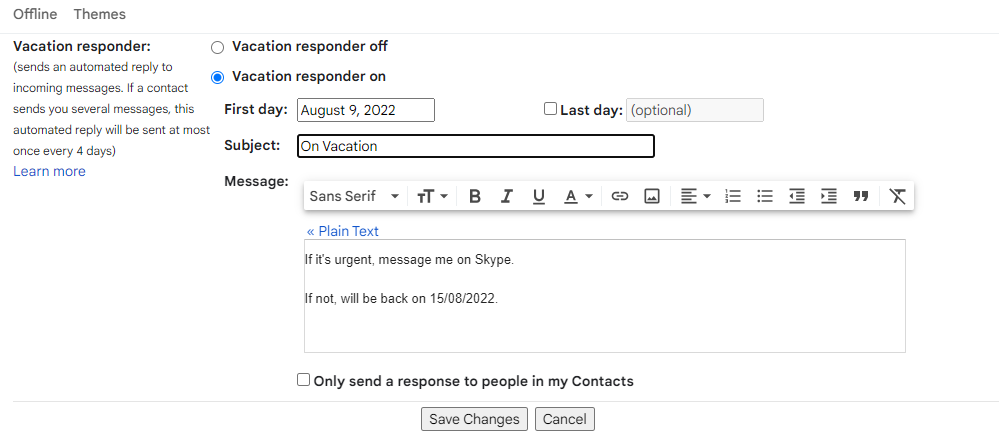Check Only send to people in Contacts
999x441 pixels.
[x=304, y=380]
